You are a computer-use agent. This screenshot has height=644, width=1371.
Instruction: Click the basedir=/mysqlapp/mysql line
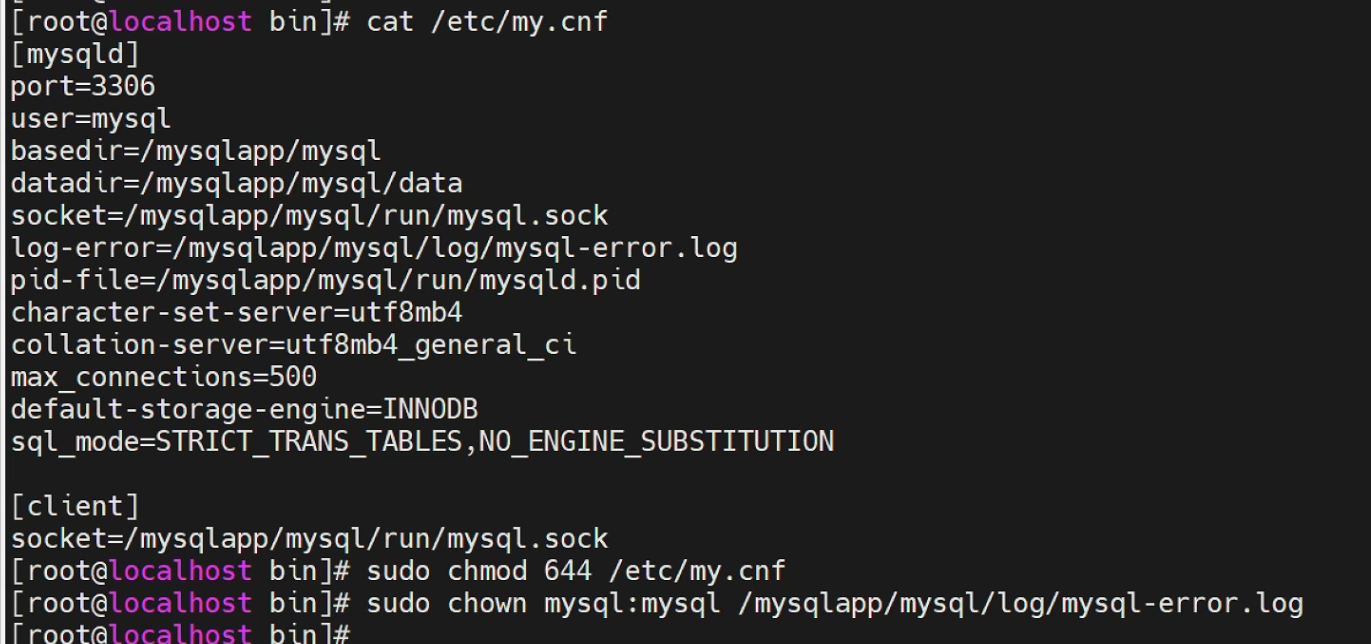(196, 151)
